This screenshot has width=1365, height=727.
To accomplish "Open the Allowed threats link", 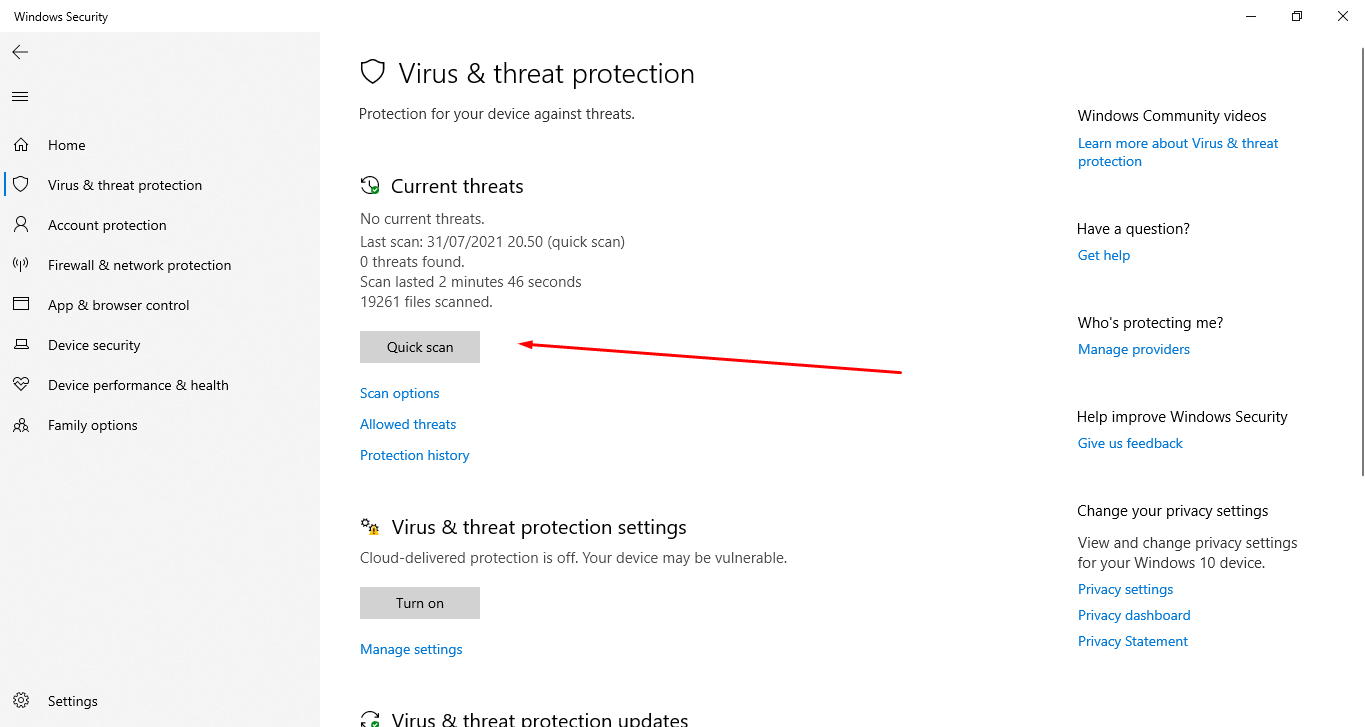I will click(408, 424).
